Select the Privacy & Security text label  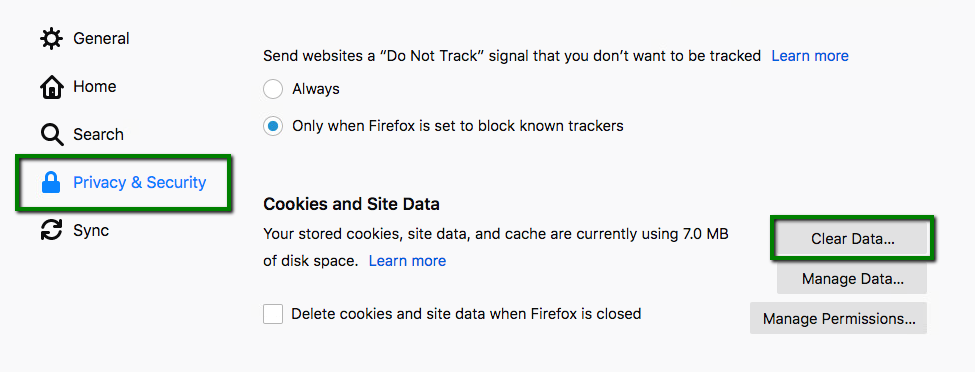(140, 182)
